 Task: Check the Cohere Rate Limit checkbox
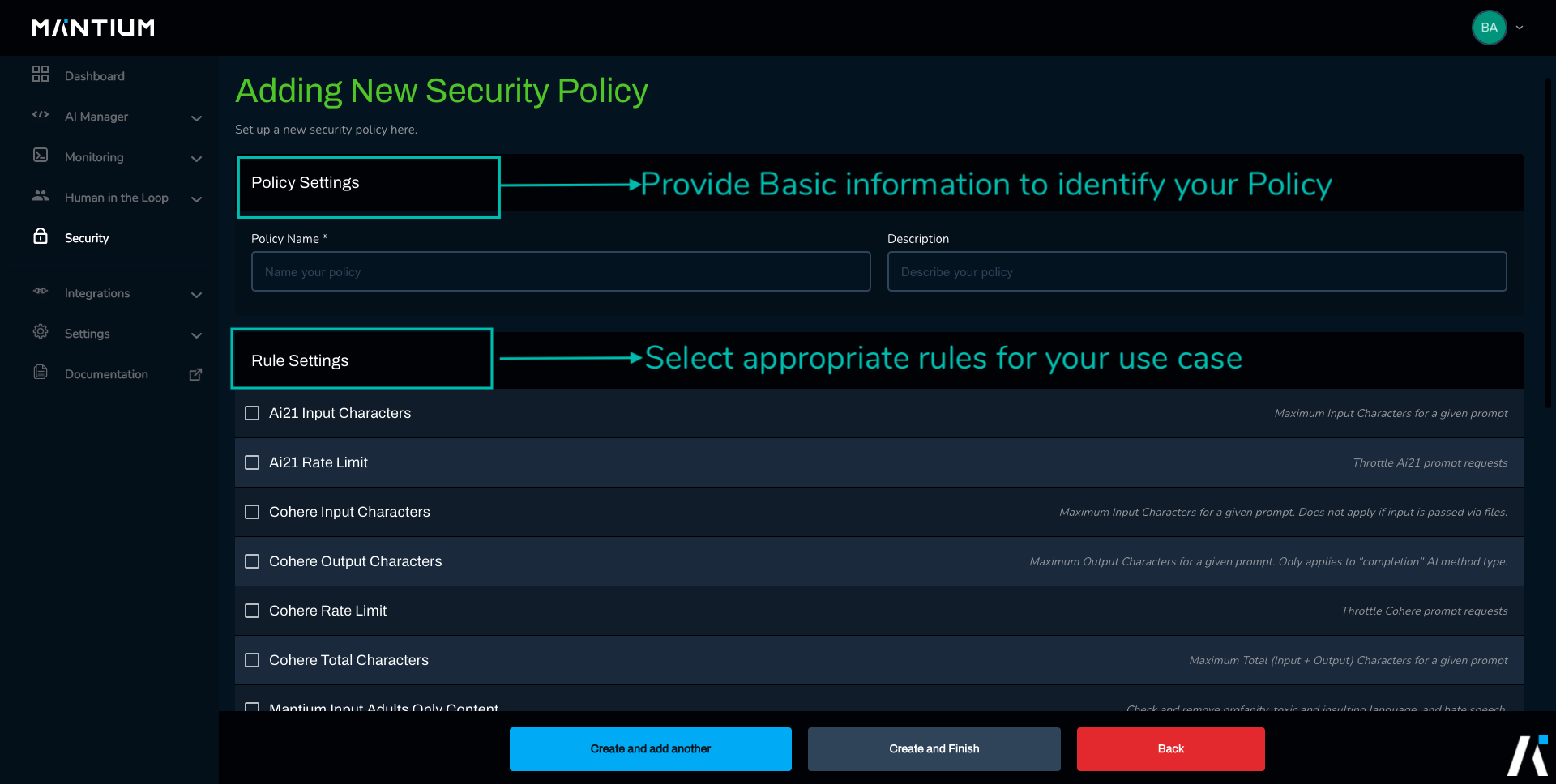(252, 611)
